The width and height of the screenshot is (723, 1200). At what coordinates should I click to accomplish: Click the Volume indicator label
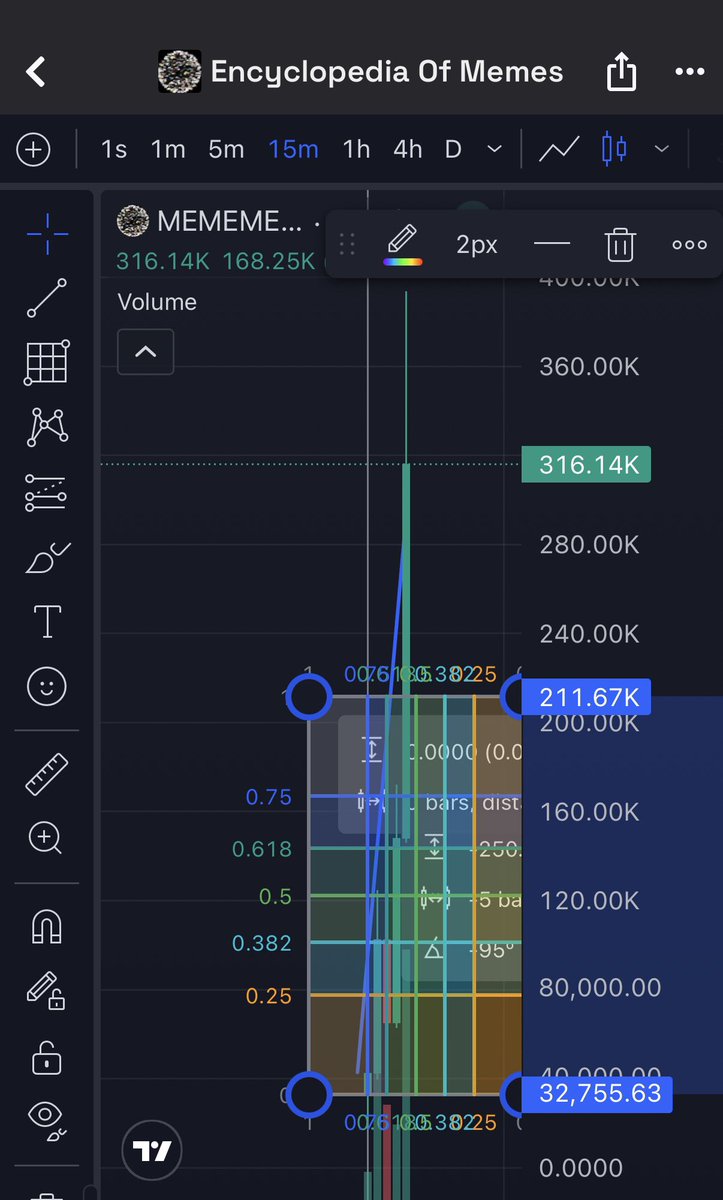[x=157, y=302]
